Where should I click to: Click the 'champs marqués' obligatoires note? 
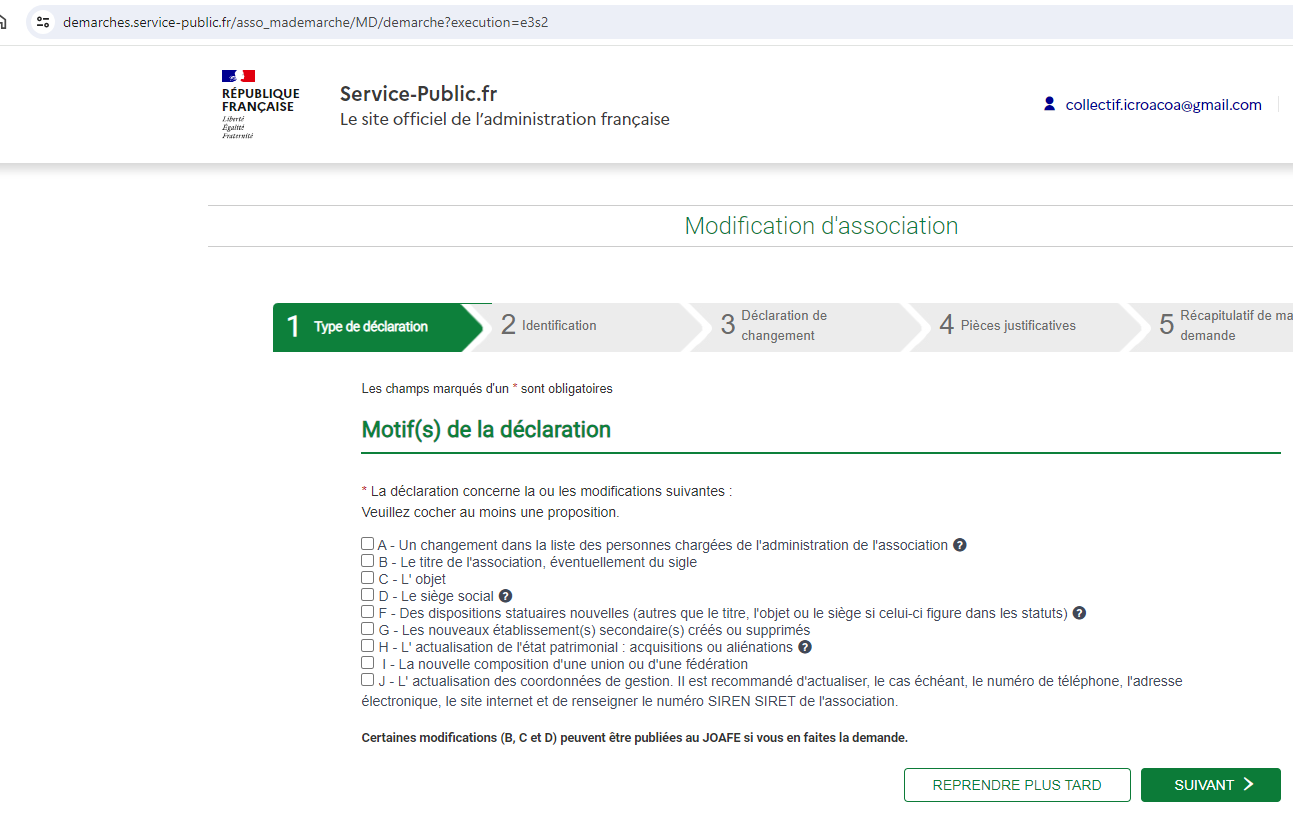click(x=487, y=388)
